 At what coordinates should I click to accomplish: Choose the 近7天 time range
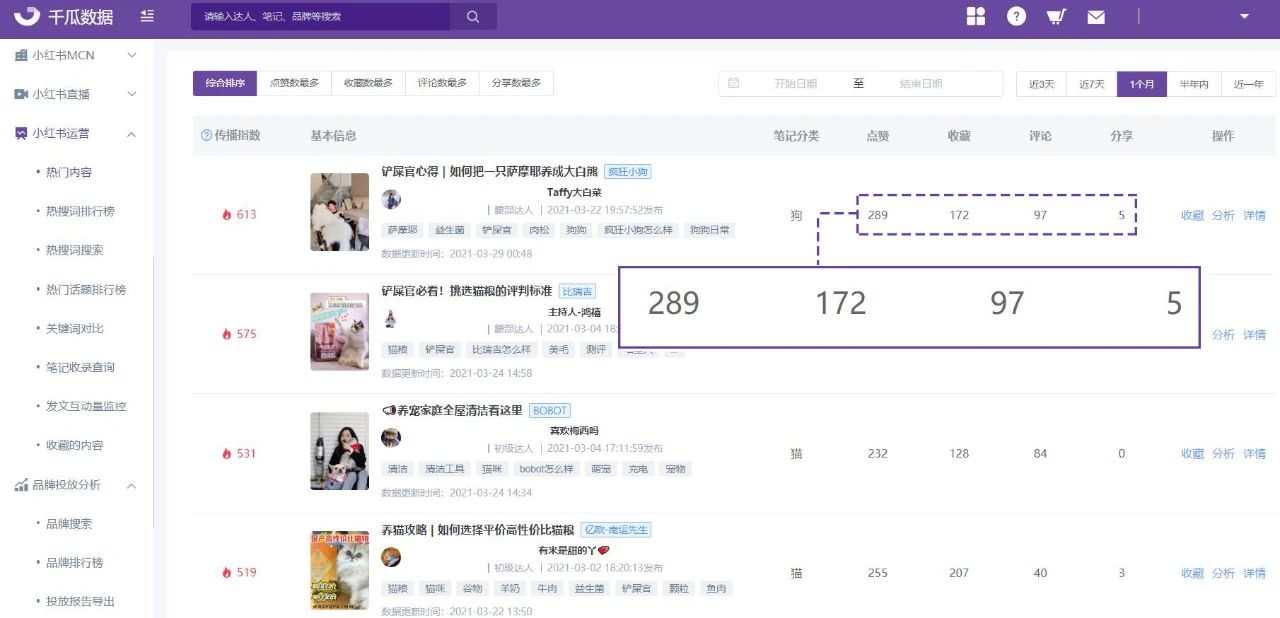pos(1092,84)
